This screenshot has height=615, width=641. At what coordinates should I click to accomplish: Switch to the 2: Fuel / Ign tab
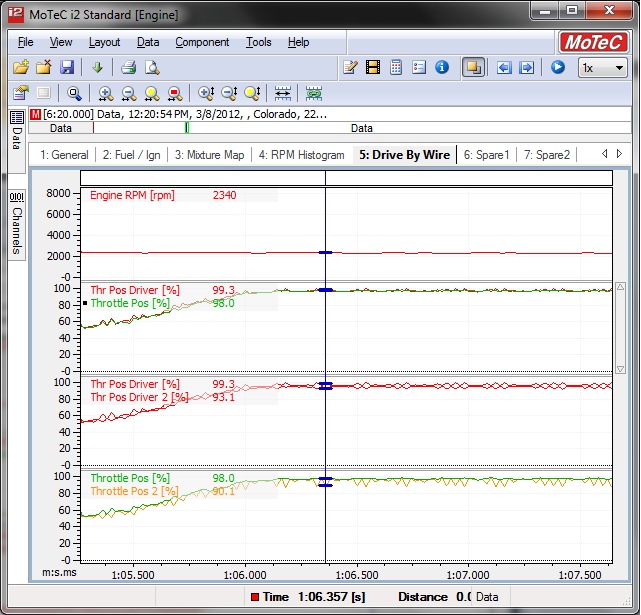click(131, 155)
